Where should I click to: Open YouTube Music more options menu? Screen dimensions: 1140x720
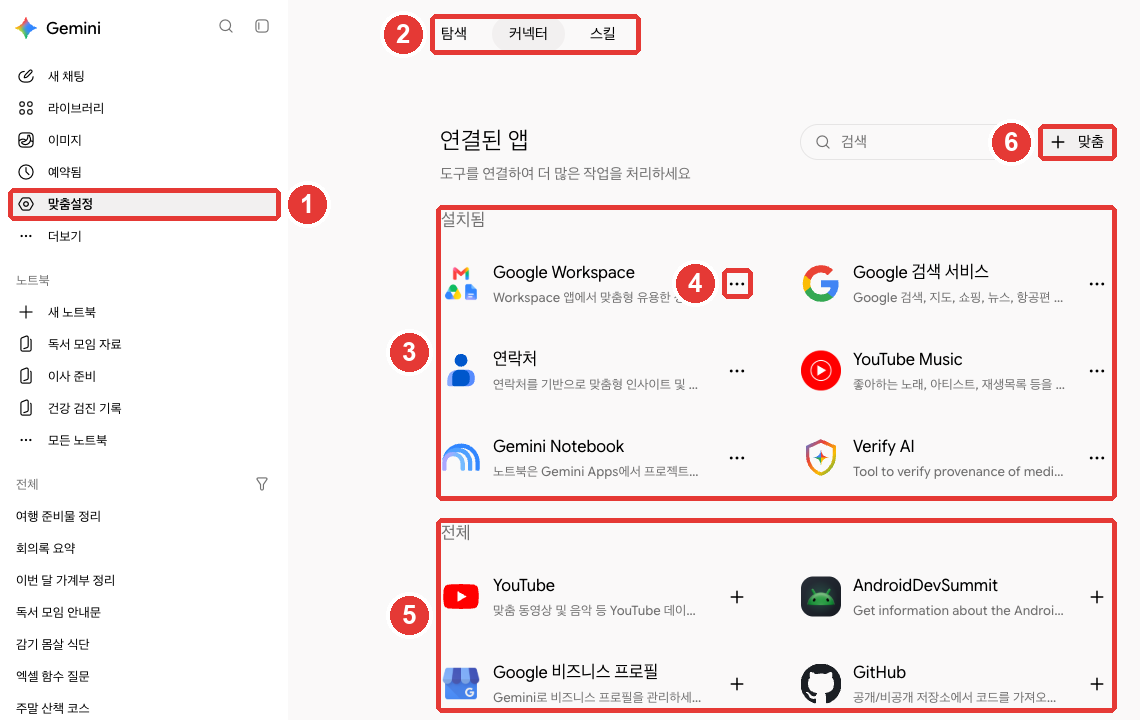pyautogui.click(x=1097, y=371)
